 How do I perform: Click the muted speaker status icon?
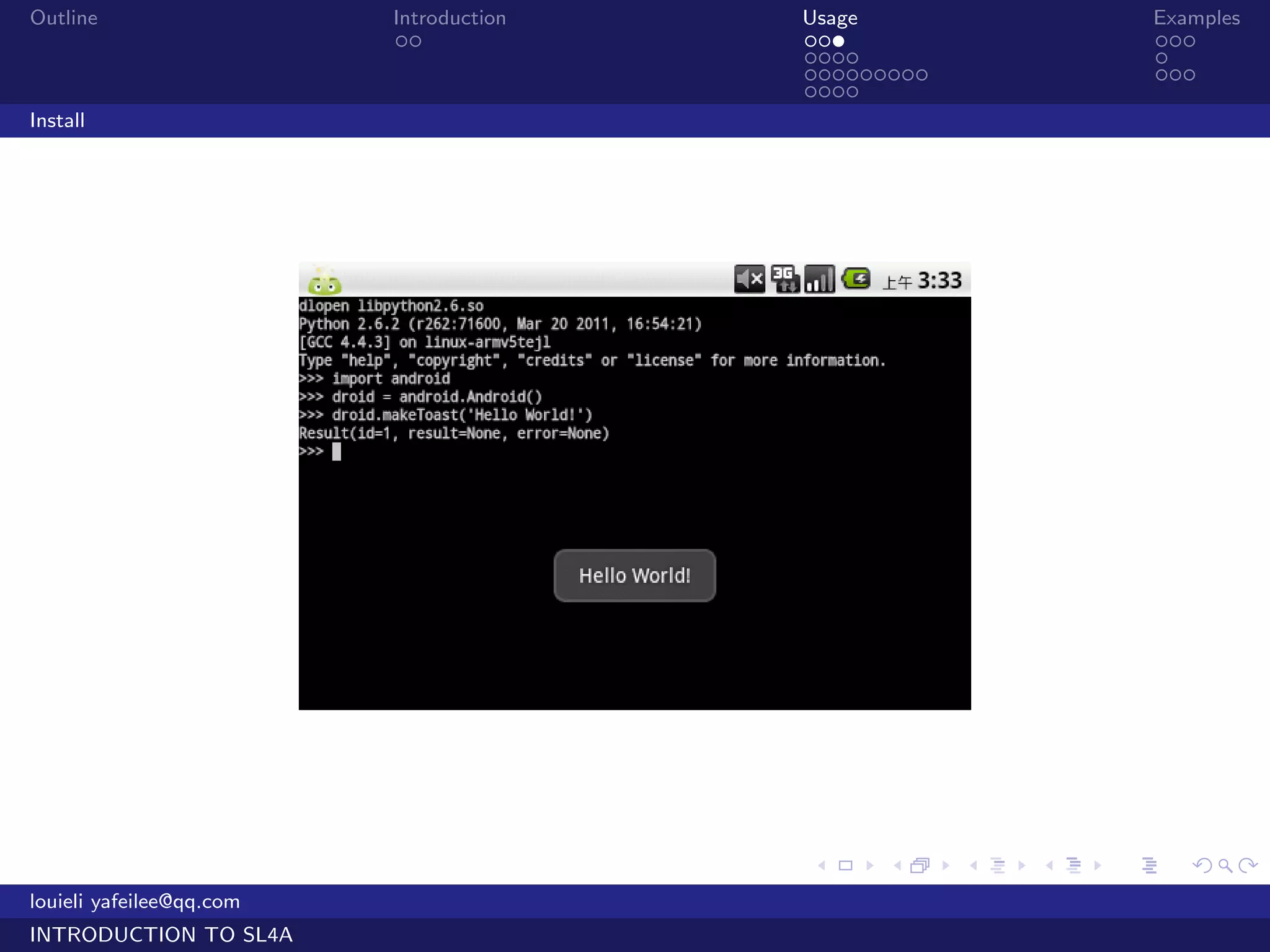[749, 280]
